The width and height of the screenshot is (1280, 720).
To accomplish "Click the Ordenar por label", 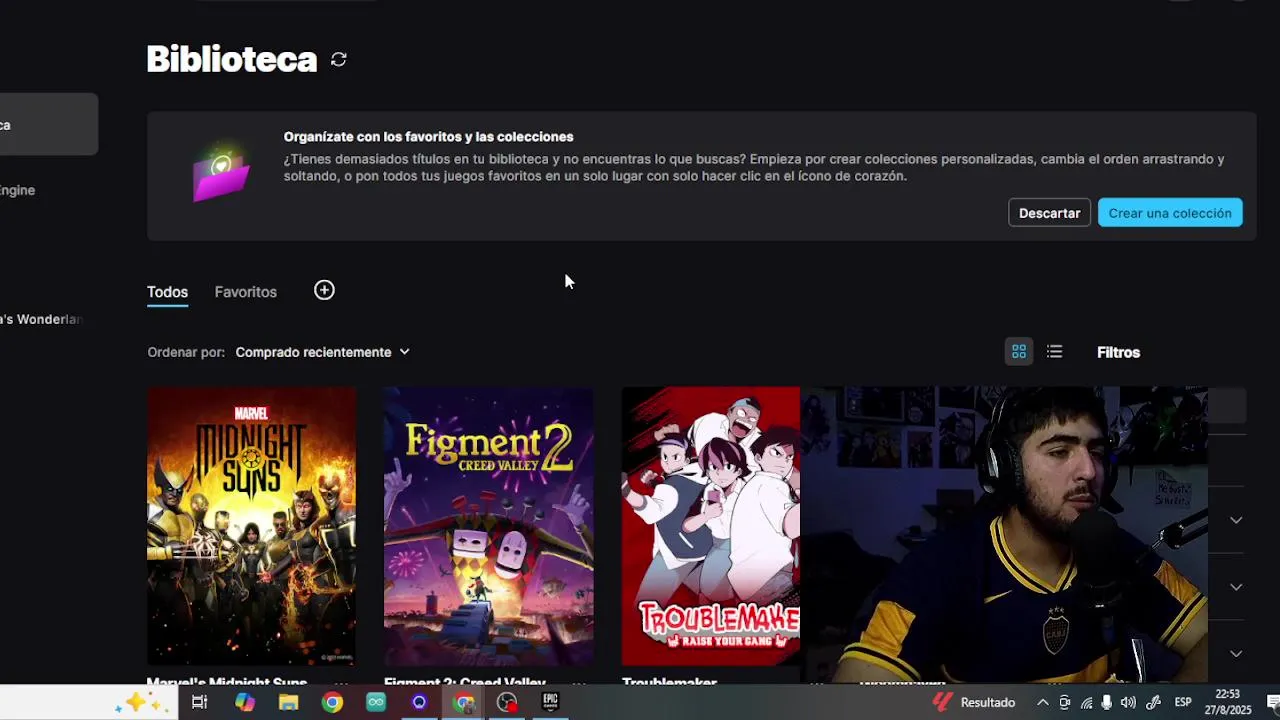I will [x=186, y=352].
